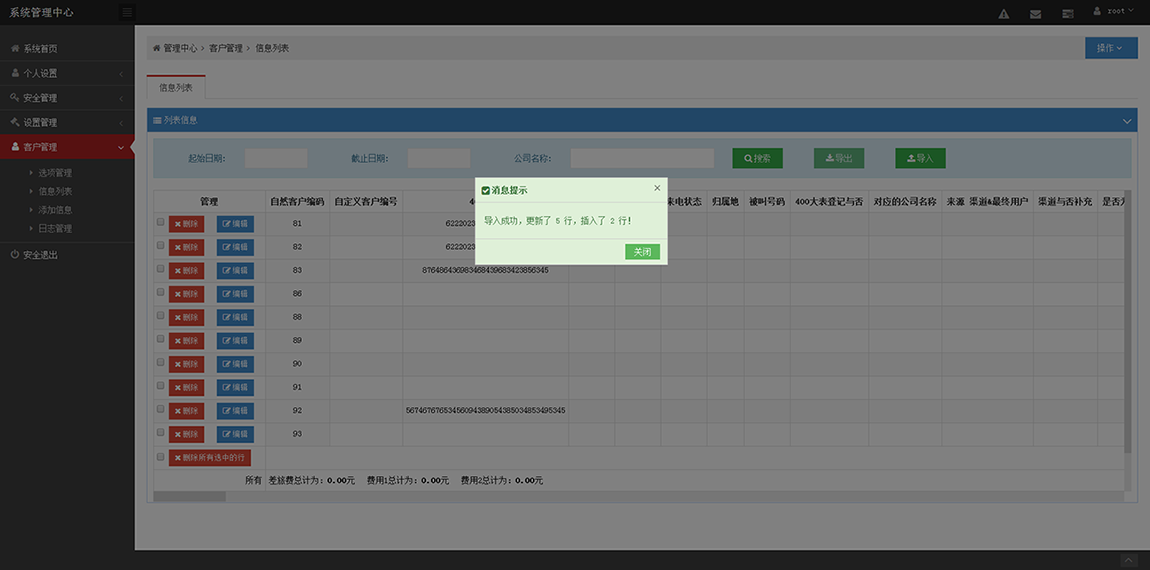Screen dimensions: 1150x570
Task: Open the root user dropdown menu
Action: [1111, 12]
